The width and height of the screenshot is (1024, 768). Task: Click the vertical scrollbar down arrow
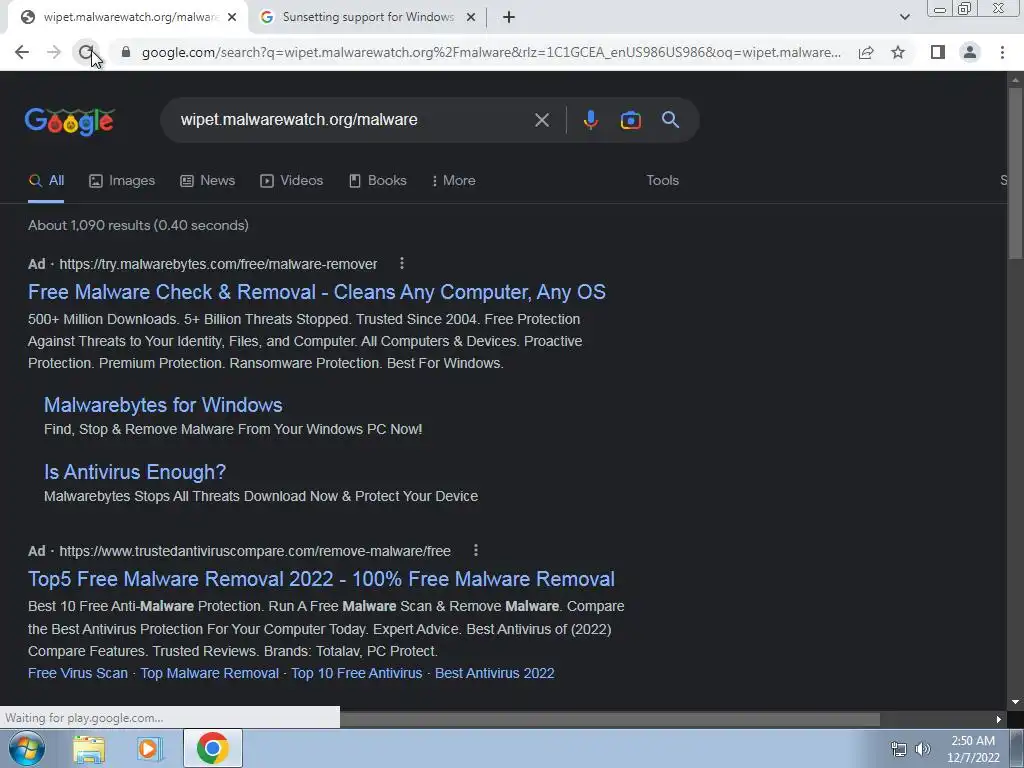tap(1015, 702)
